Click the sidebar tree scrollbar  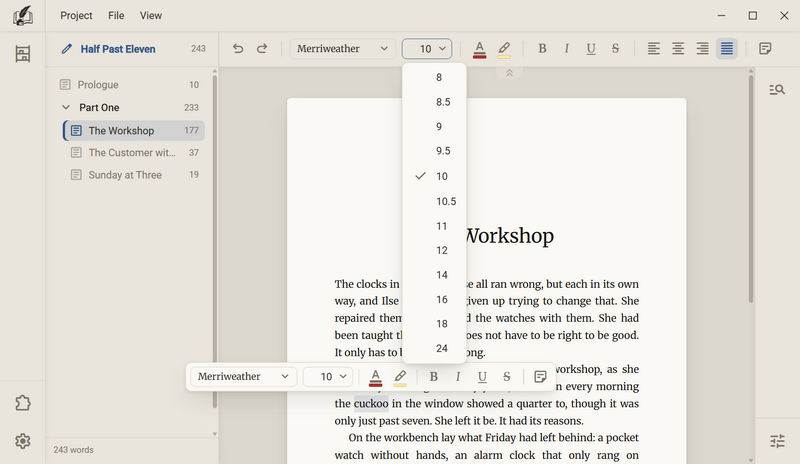click(215, 240)
